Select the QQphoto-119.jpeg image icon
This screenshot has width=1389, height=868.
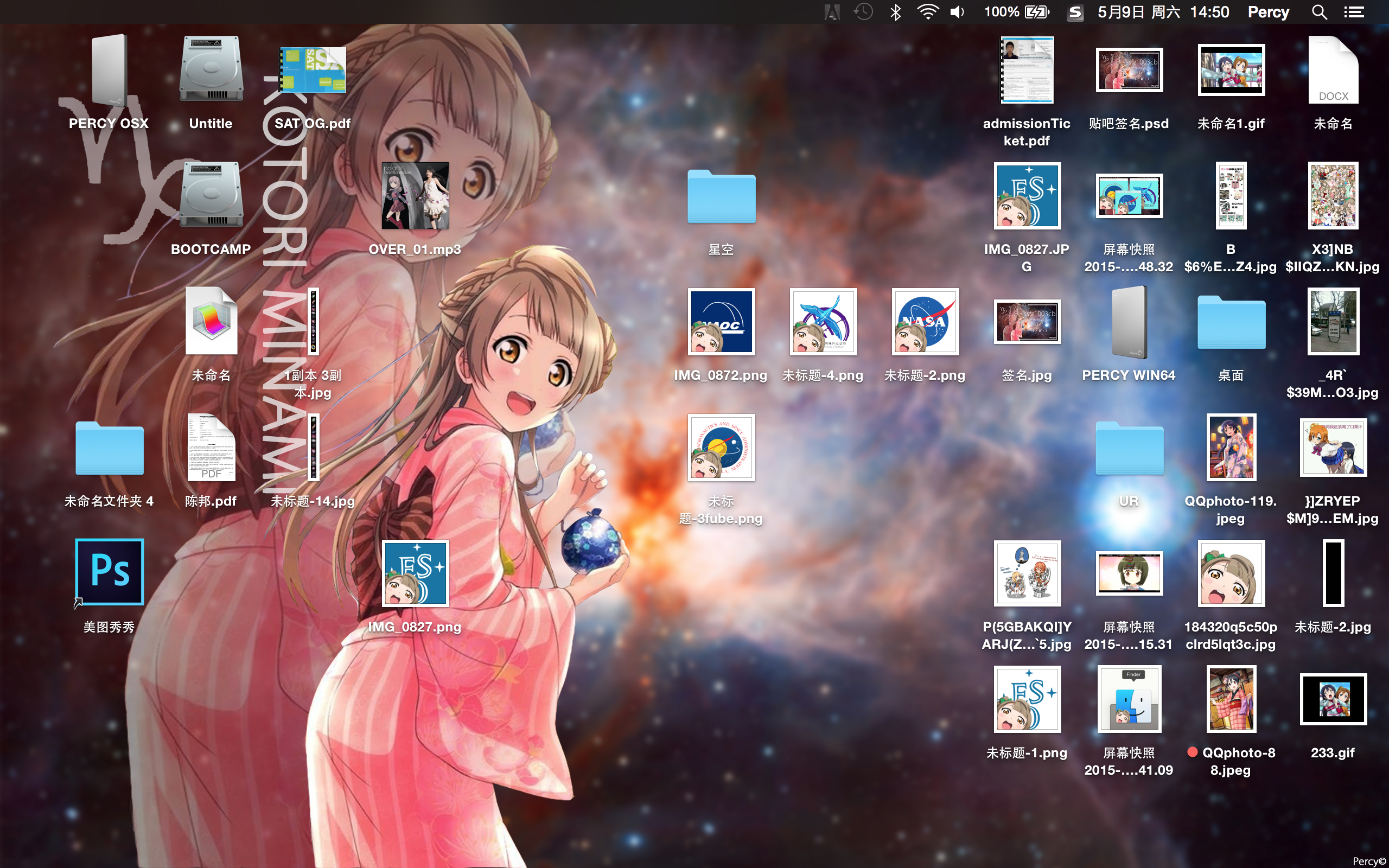tap(1231, 447)
